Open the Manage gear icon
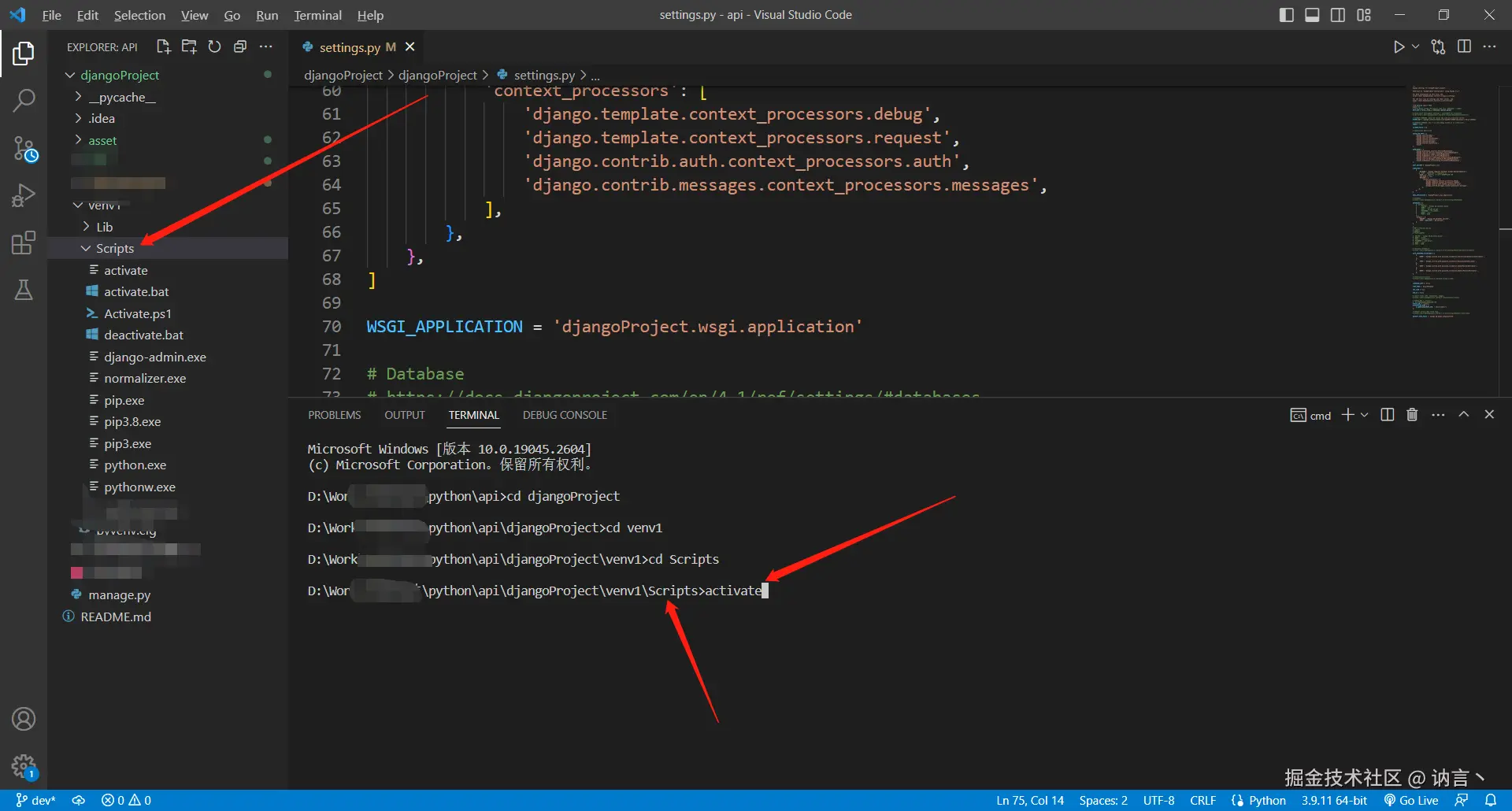Screen dimensions: 1512x811 pos(24,766)
